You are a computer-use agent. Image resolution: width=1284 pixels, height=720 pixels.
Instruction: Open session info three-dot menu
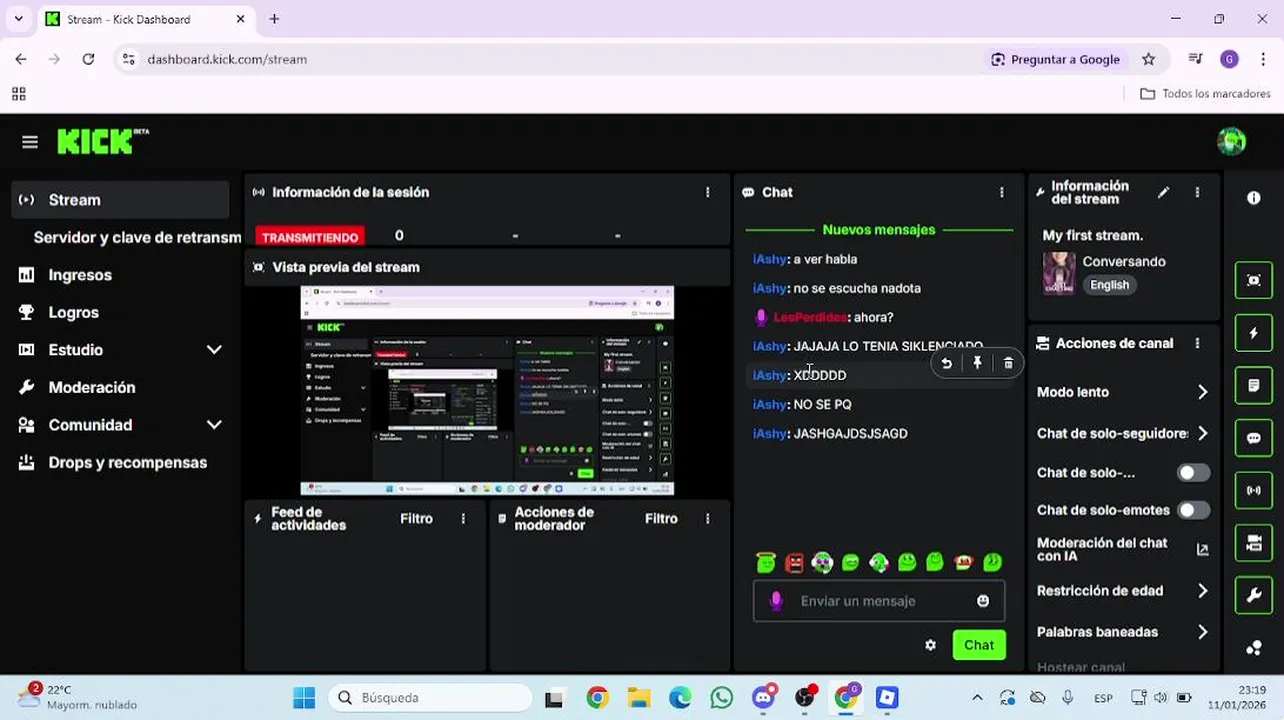point(707,192)
